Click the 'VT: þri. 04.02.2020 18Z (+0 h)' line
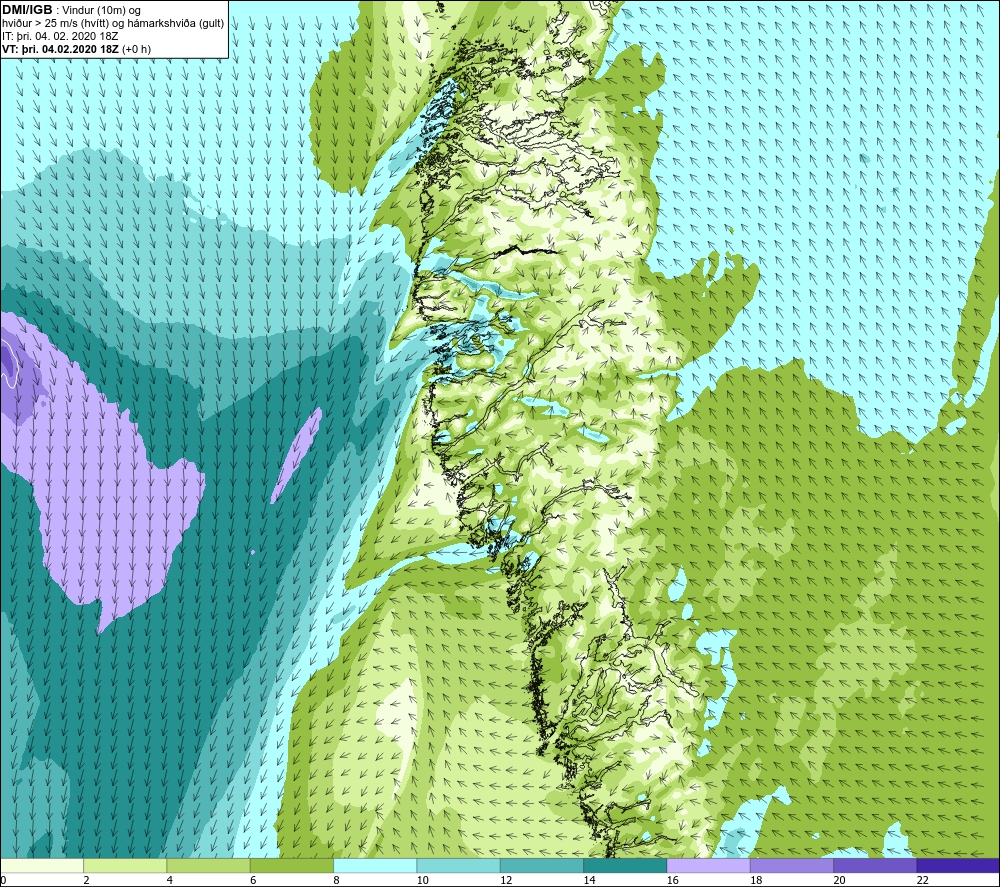This screenshot has height=887, width=1000. click(x=77, y=49)
